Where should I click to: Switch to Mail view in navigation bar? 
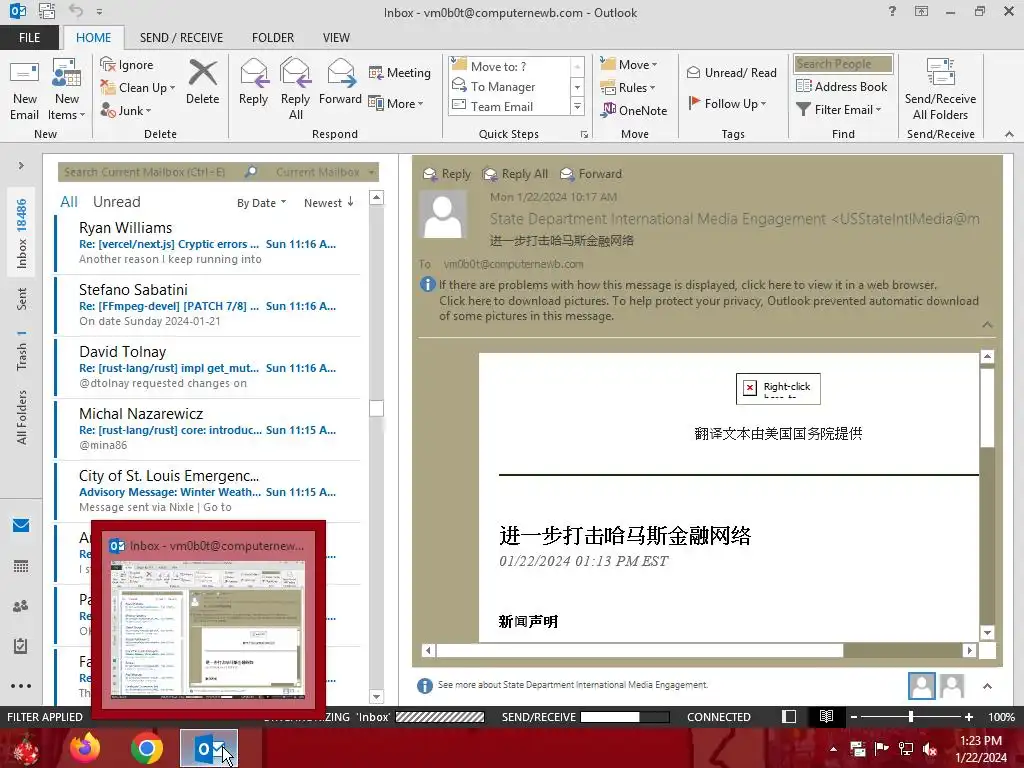(x=21, y=526)
